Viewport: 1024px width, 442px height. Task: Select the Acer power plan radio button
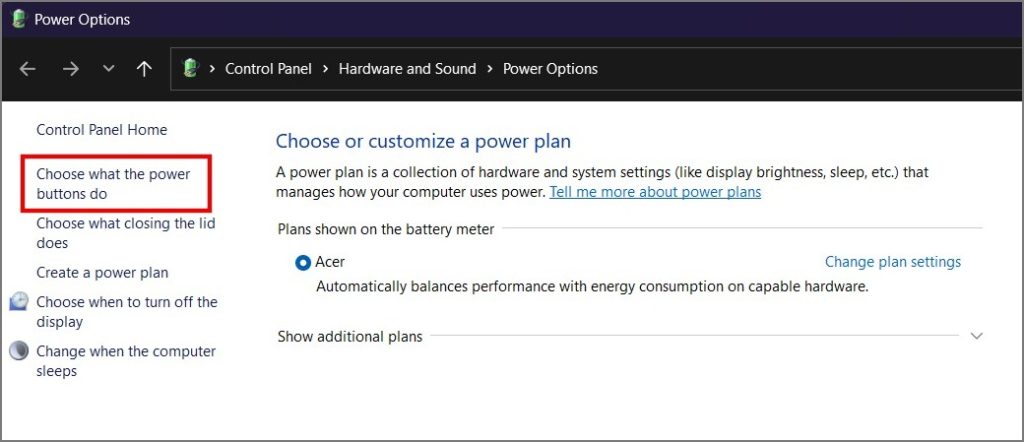[x=303, y=262]
